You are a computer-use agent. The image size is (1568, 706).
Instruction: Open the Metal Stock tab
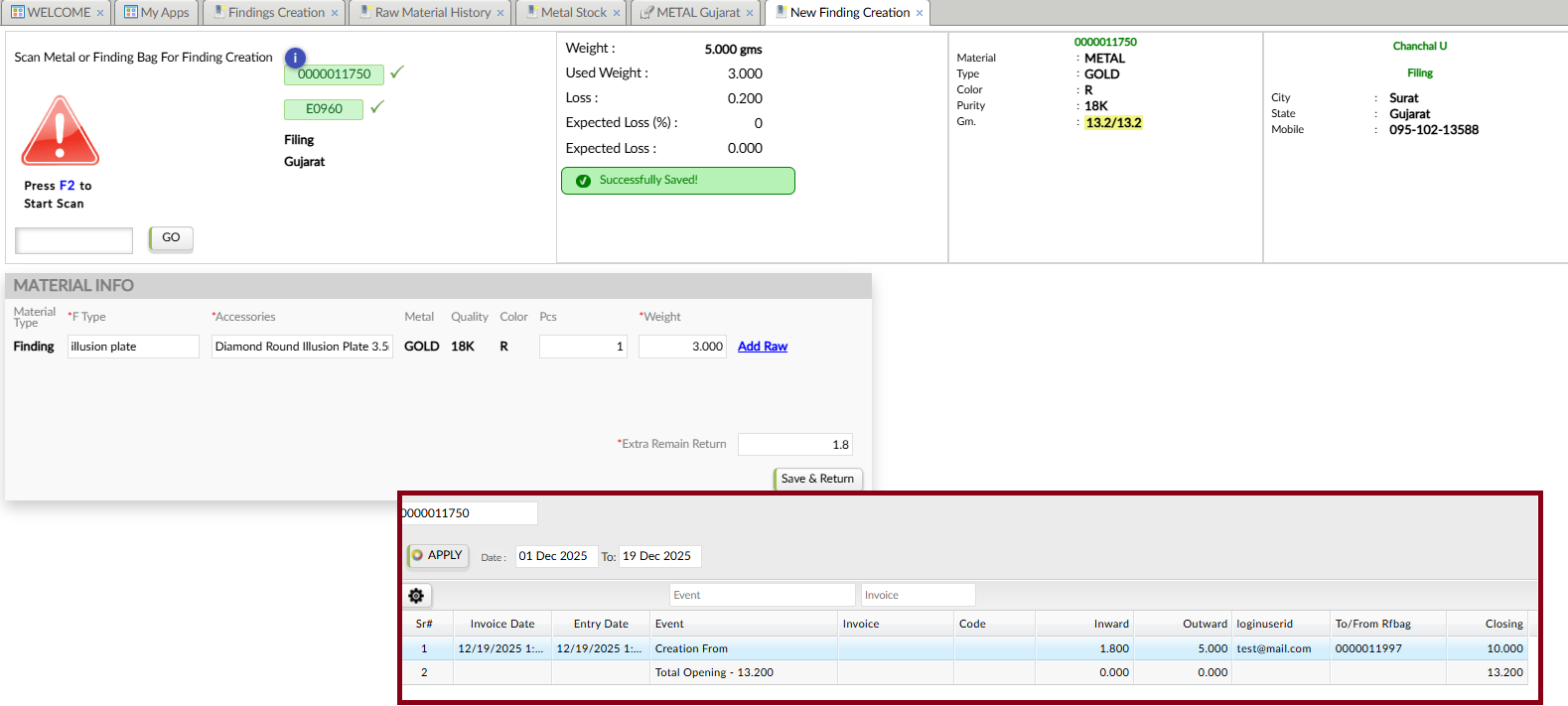pyautogui.click(x=573, y=13)
